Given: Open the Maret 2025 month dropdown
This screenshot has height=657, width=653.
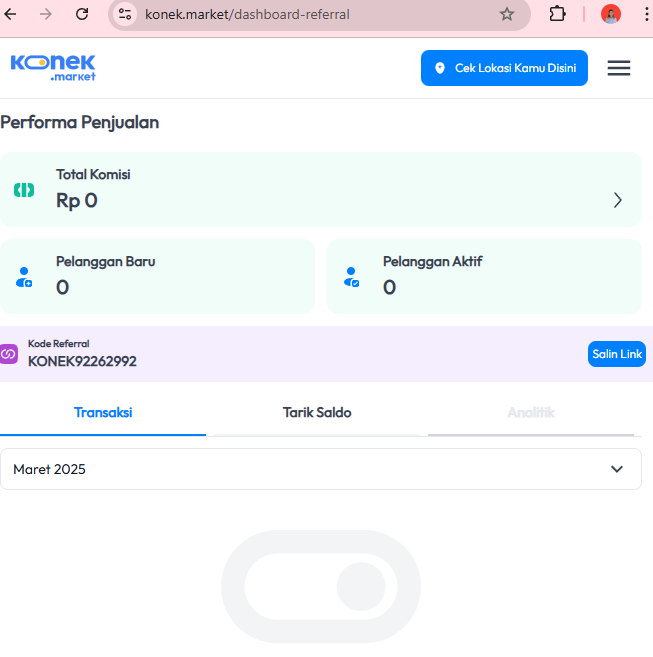Looking at the screenshot, I should coord(321,469).
